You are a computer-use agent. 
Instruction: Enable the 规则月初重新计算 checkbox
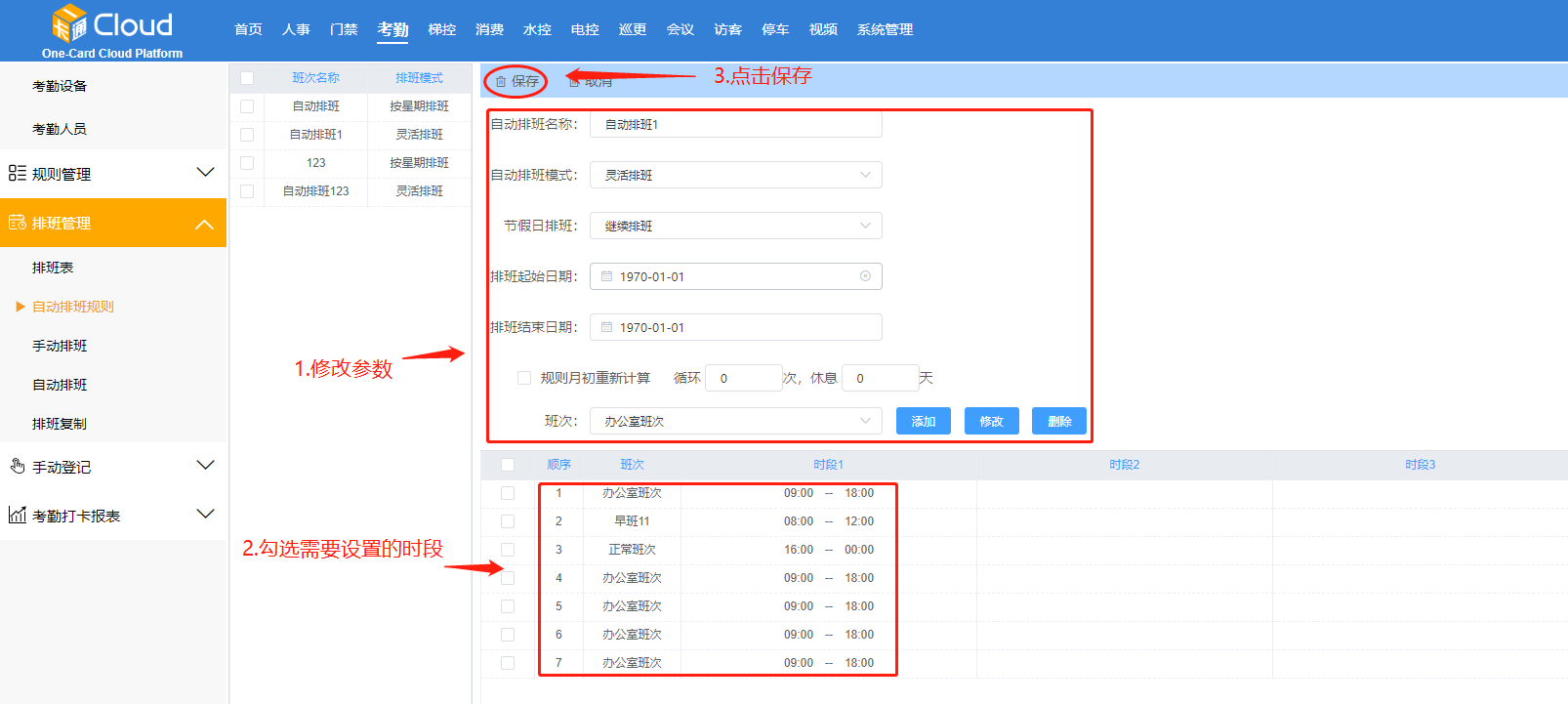coord(524,378)
